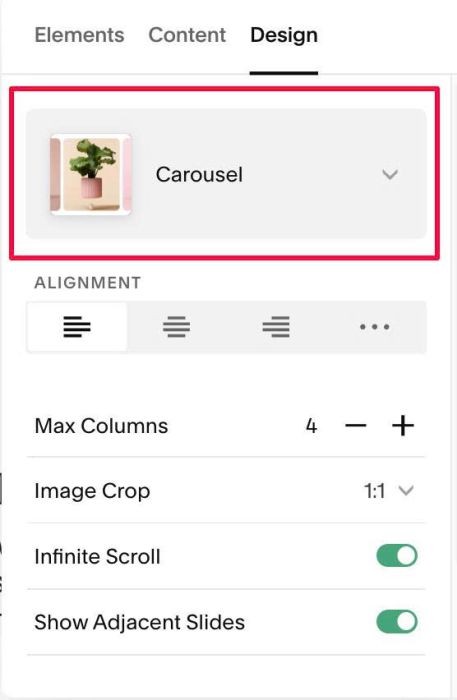
Task: Toggle Show Adjacent Slides switch
Action: pyautogui.click(x=397, y=621)
